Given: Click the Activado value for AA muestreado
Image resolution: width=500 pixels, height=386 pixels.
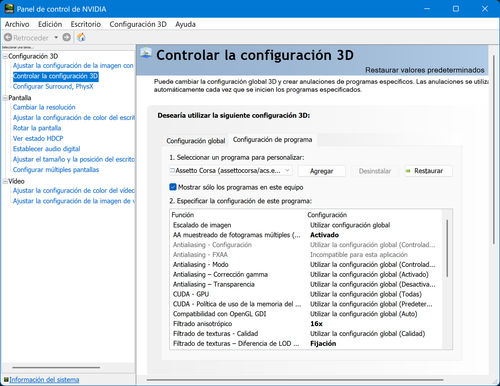Looking at the screenshot, I should [x=324, y=235].
